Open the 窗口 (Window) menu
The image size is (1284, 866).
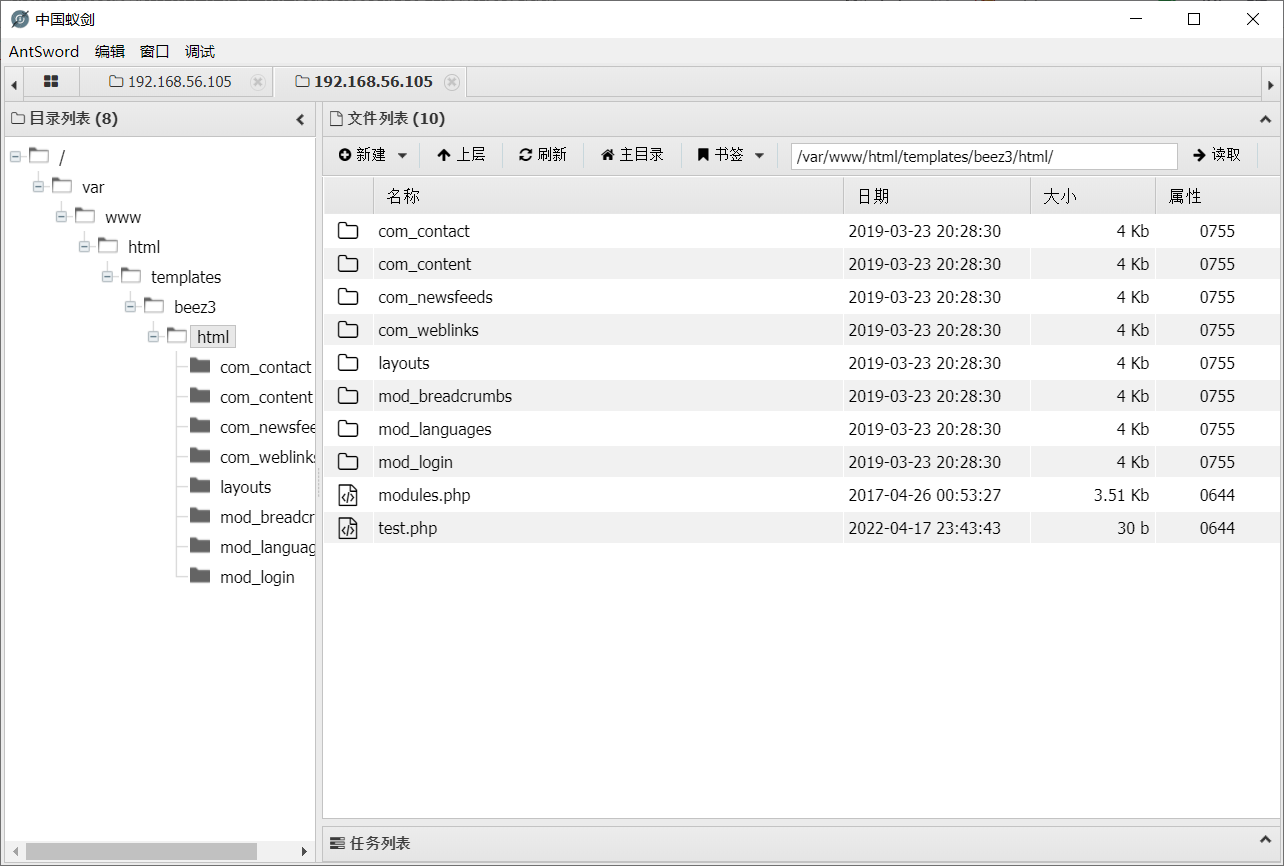point(155,52)
